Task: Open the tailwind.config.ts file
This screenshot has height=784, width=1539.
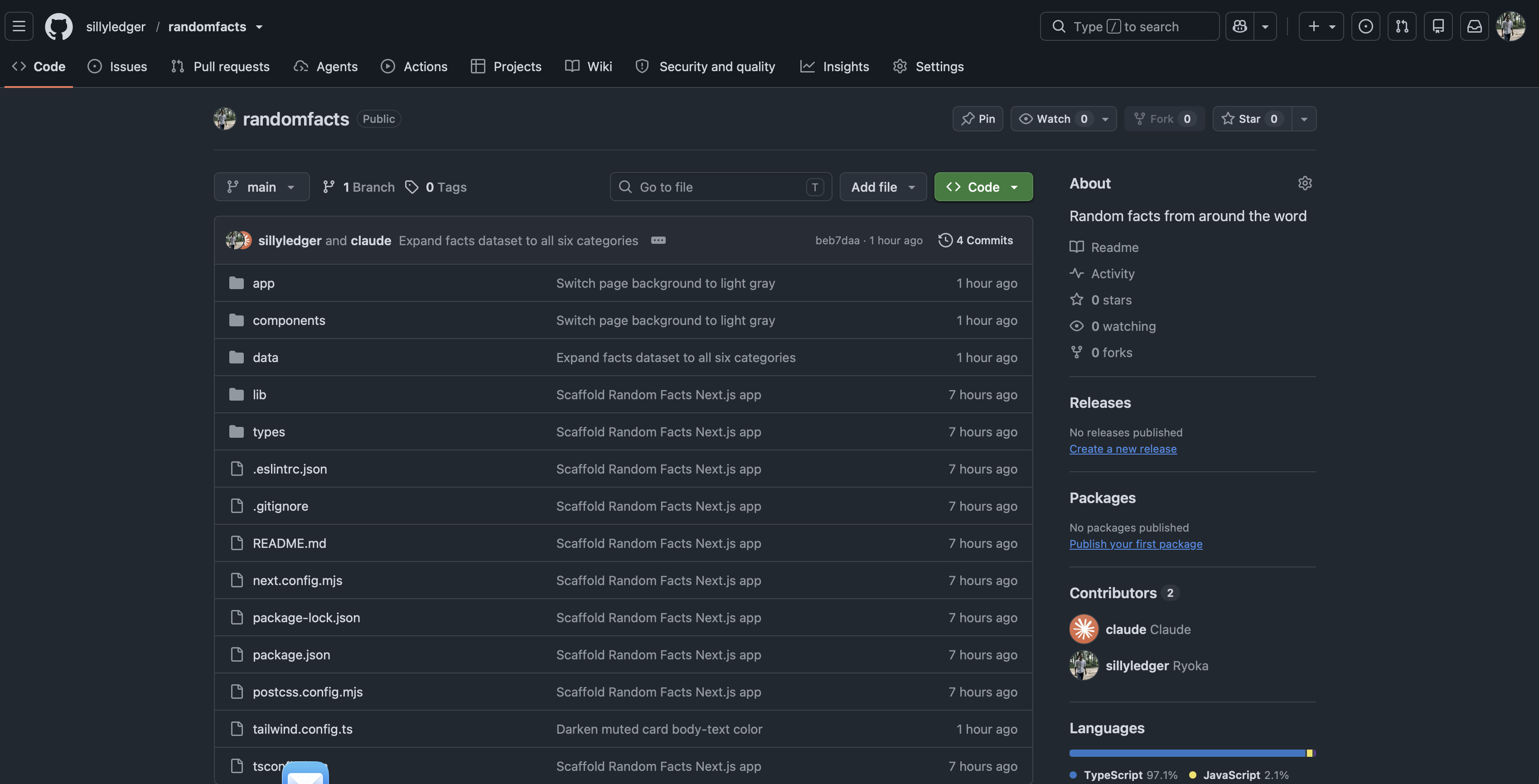Action: click(302, 729)
